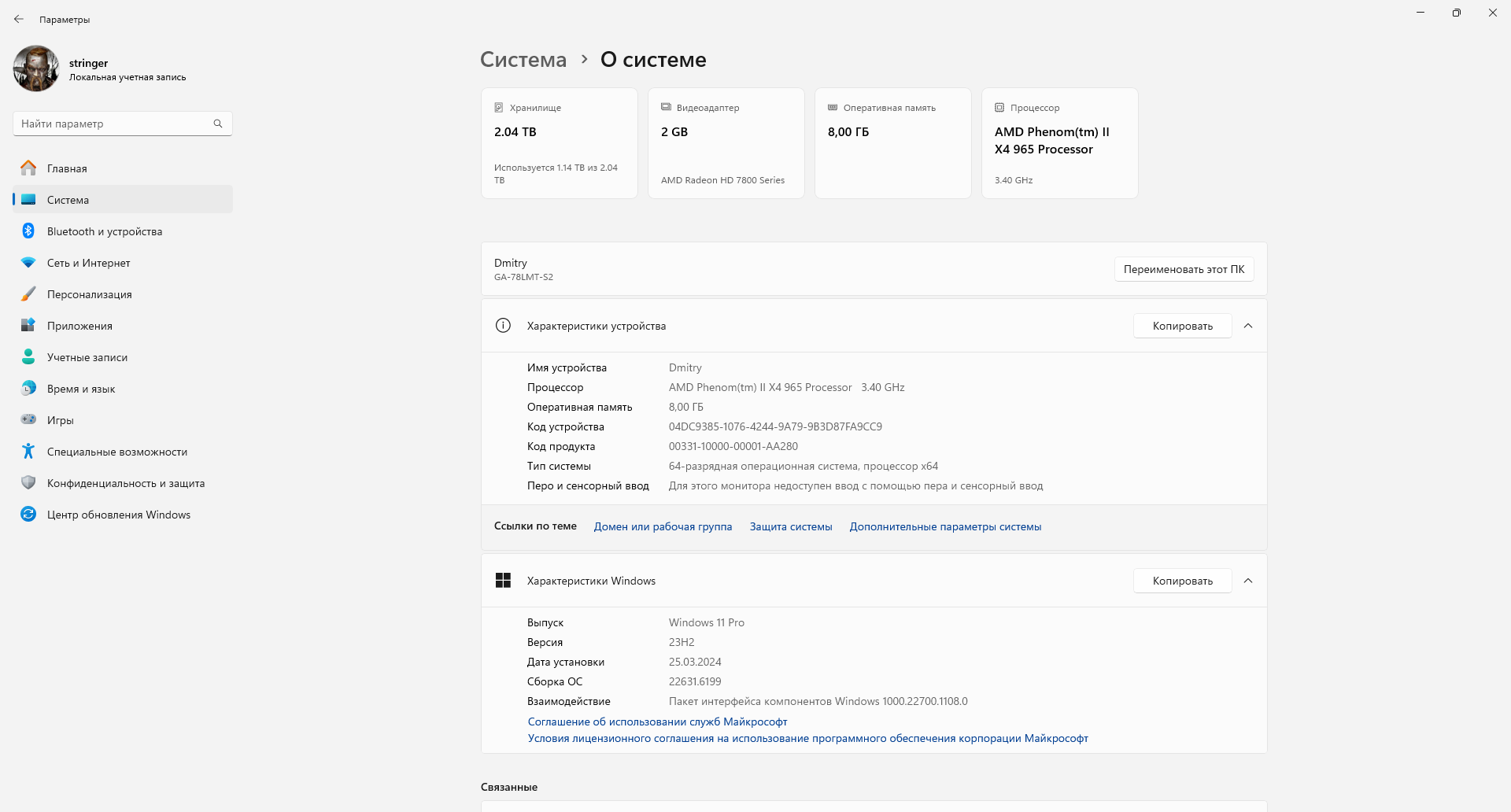Click the shield Конфиденциальность и защита icon
The width and height of the screenshot is (1511, 812).
point(28,482)
